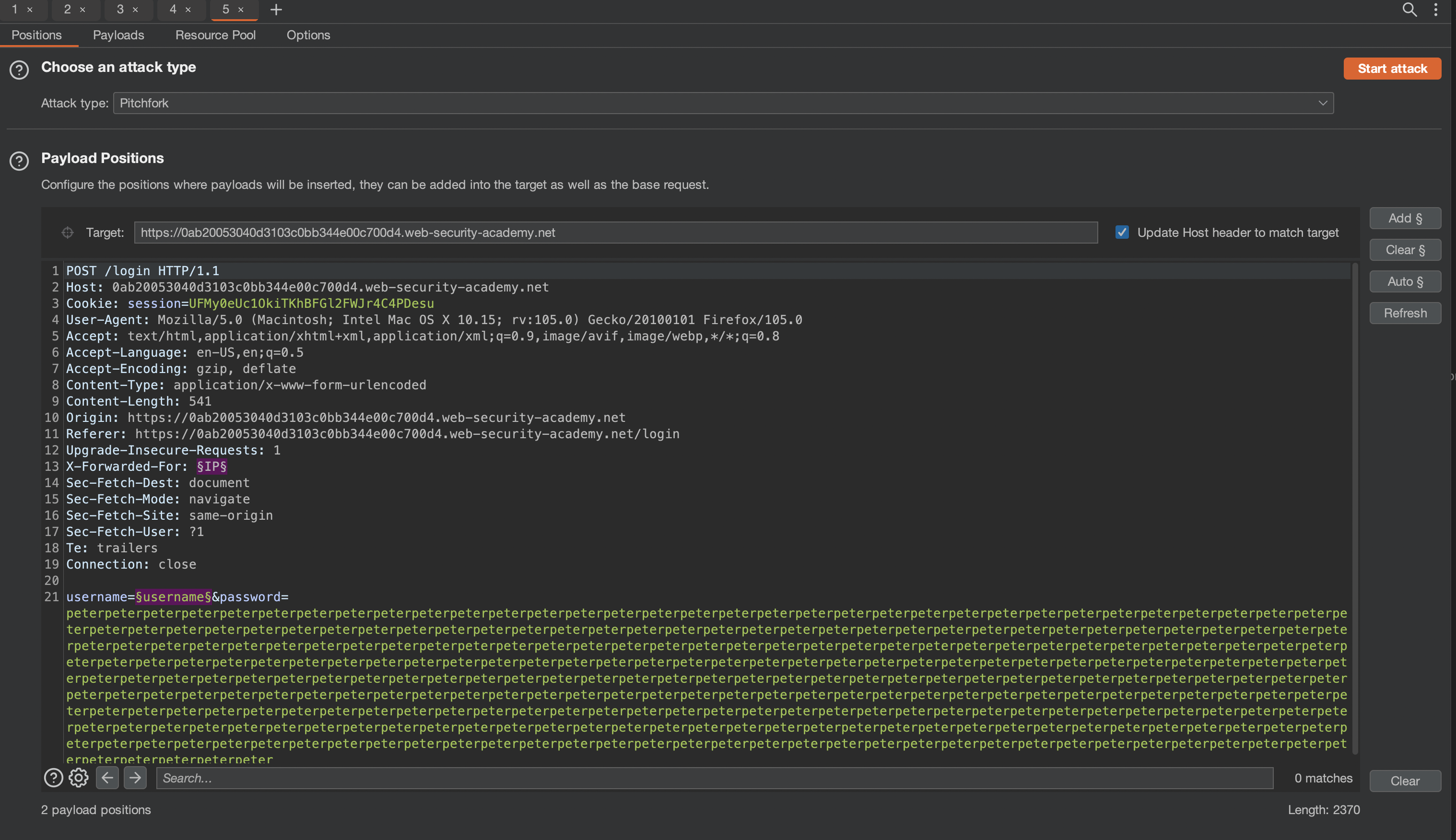Click the help icon left of the search bar
This screenshot has height=840, width=1456.
pyautogui.click(x=53, y=778)
